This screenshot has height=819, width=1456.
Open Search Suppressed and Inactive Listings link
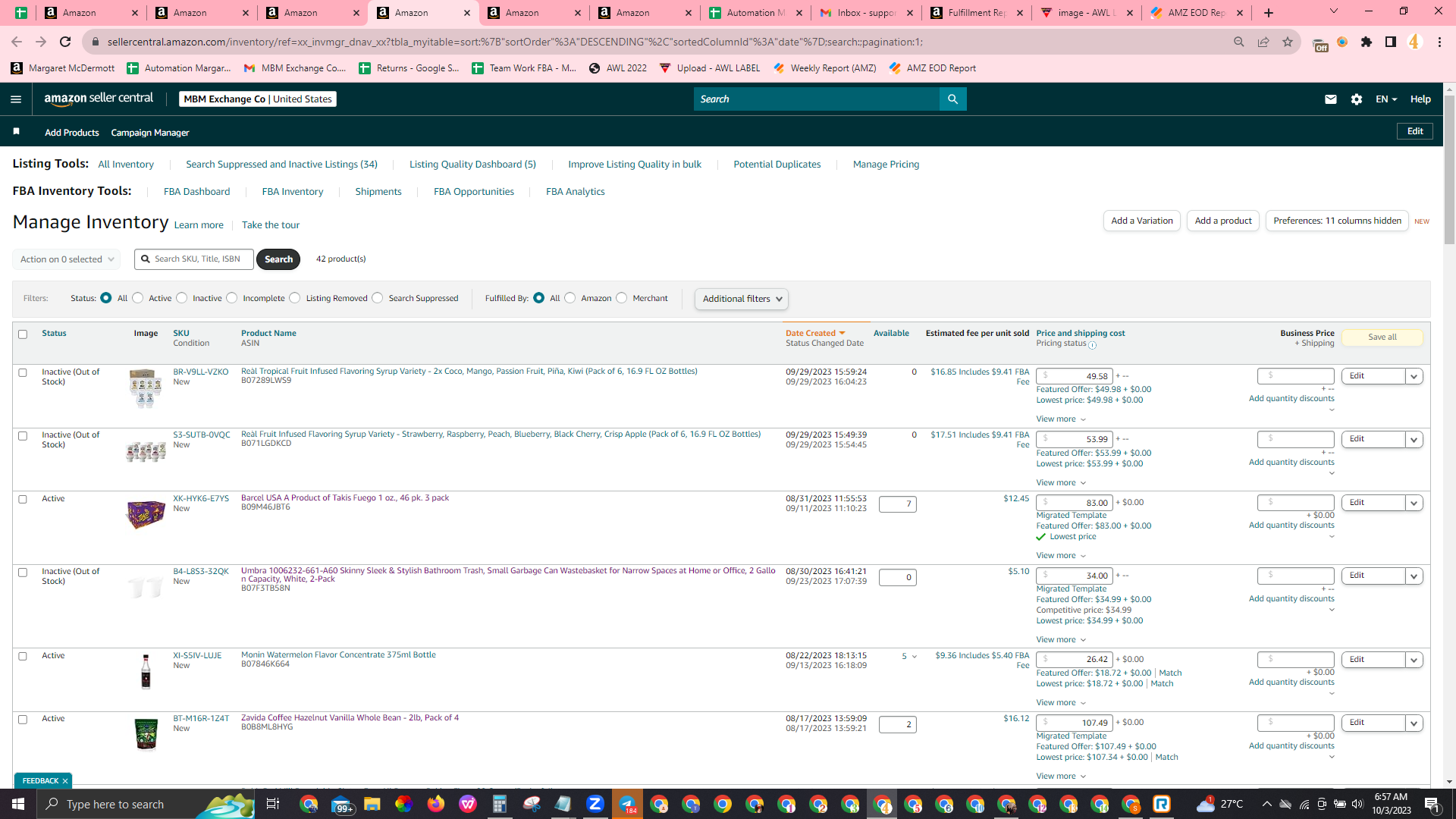click(x=281, y=165)
